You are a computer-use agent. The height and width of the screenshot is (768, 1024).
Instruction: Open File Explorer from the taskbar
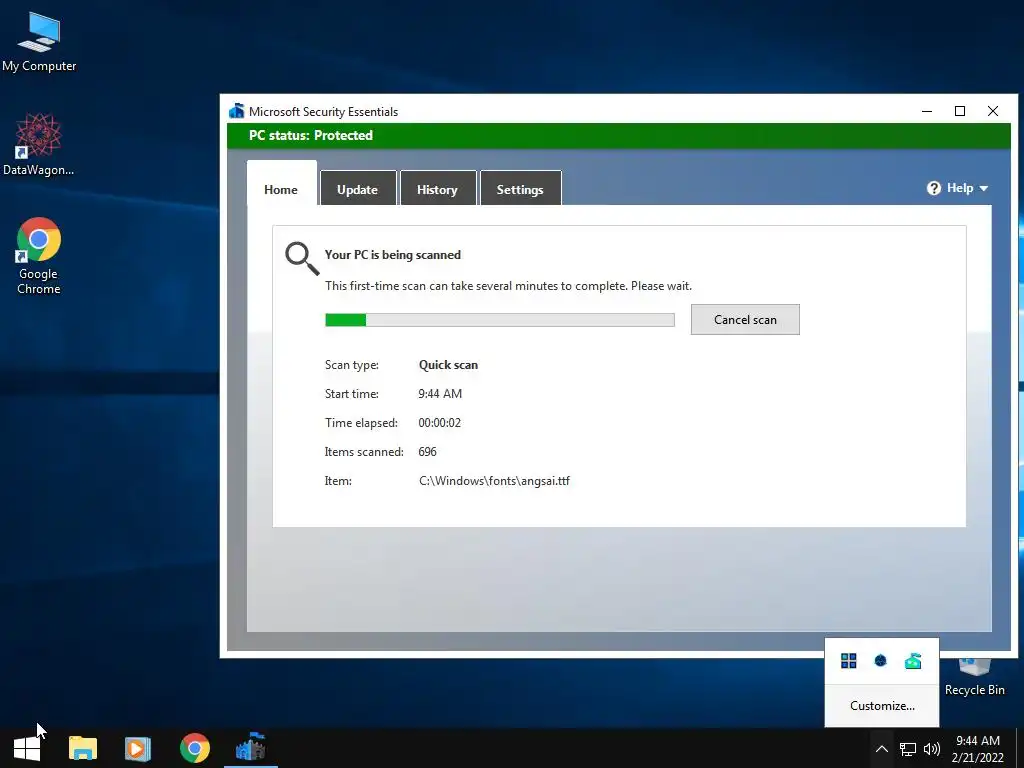pyautogui.click(x=83, y=748)
